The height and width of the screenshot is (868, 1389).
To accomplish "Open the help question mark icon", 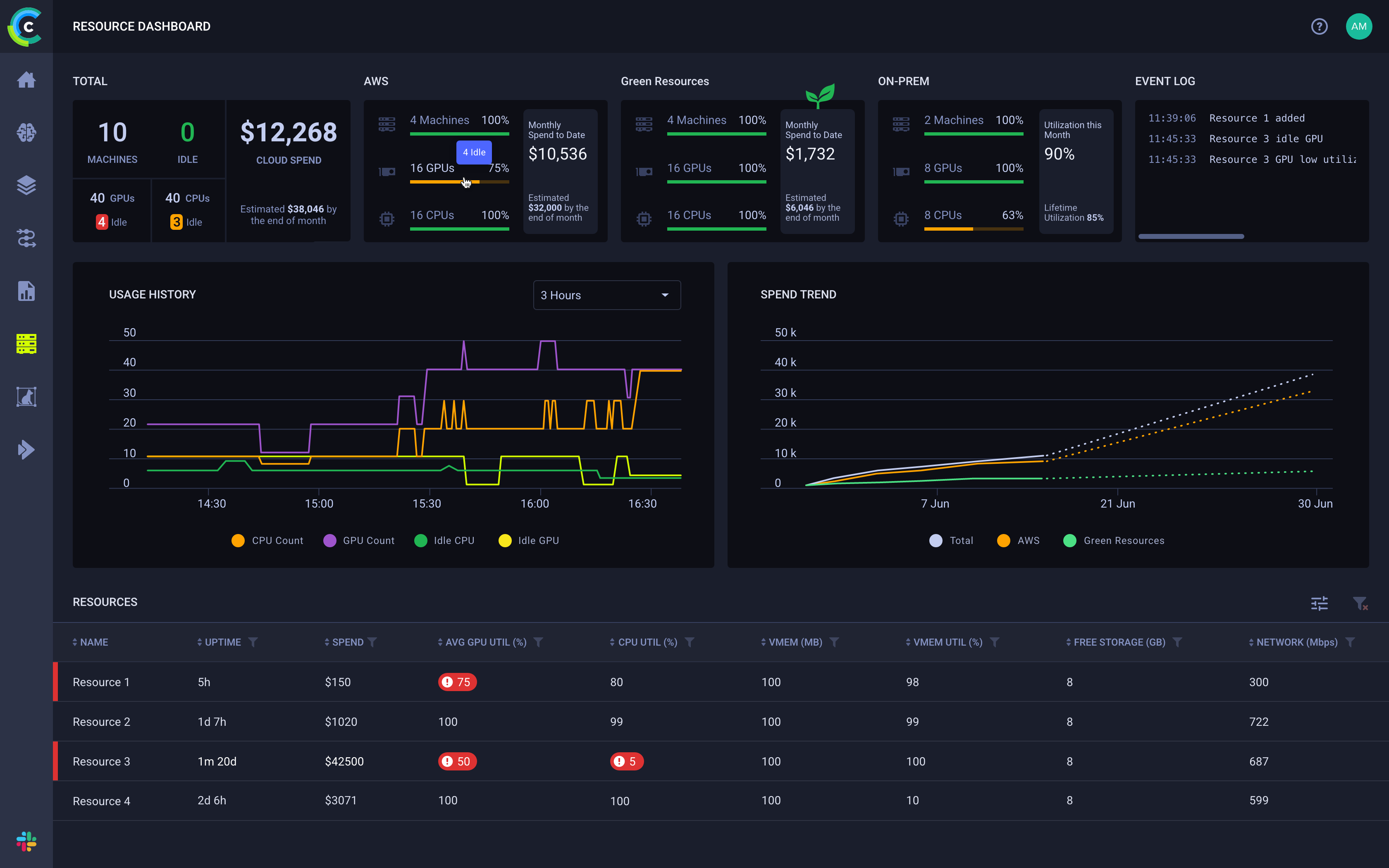I will (x=1319, y=26).
